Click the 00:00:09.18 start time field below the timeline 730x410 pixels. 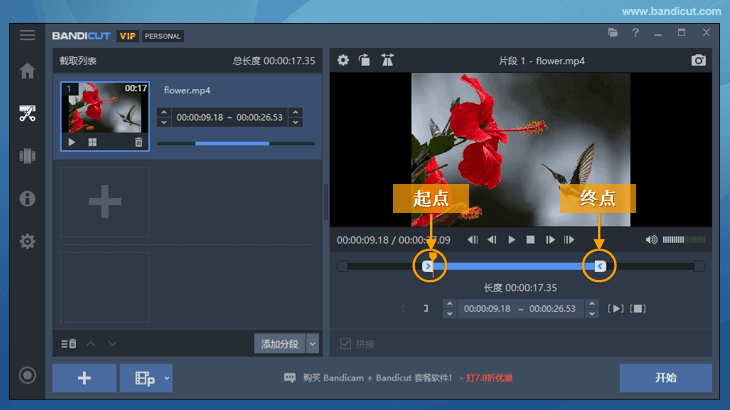[x=487, y=309]
